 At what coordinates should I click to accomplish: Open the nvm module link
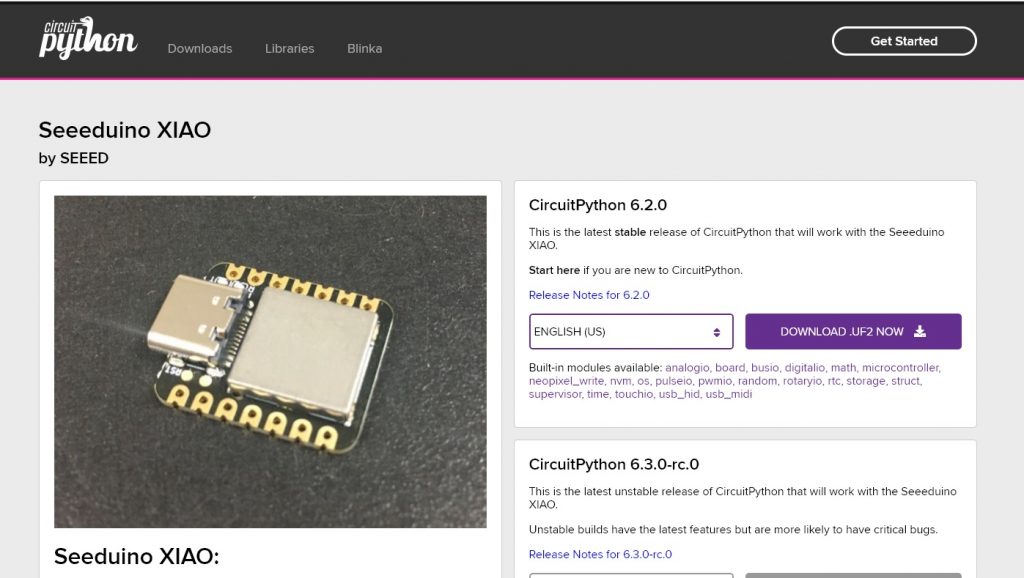pos(620,381)
